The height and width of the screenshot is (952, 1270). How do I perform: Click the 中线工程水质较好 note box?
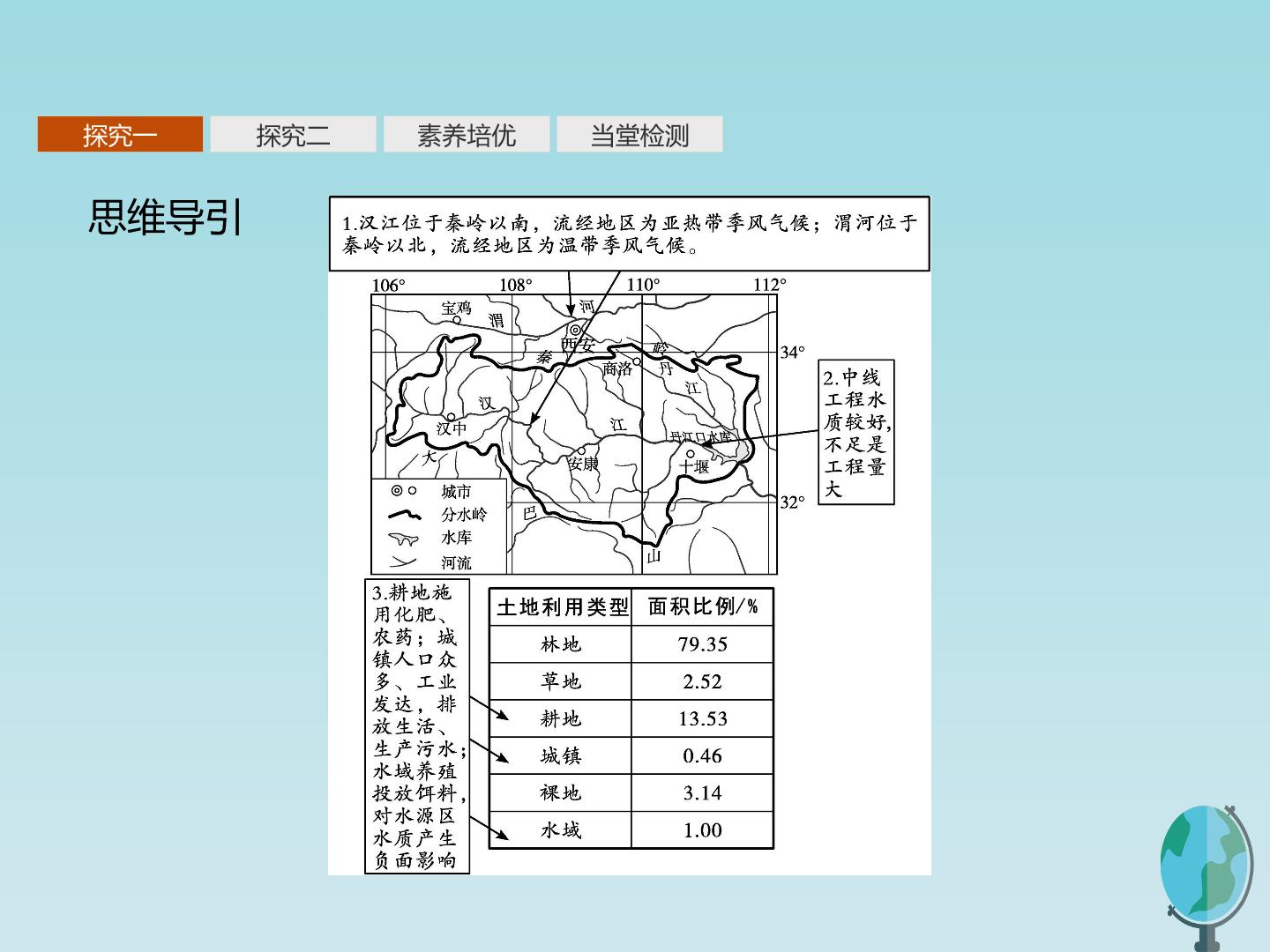(855, 432)
